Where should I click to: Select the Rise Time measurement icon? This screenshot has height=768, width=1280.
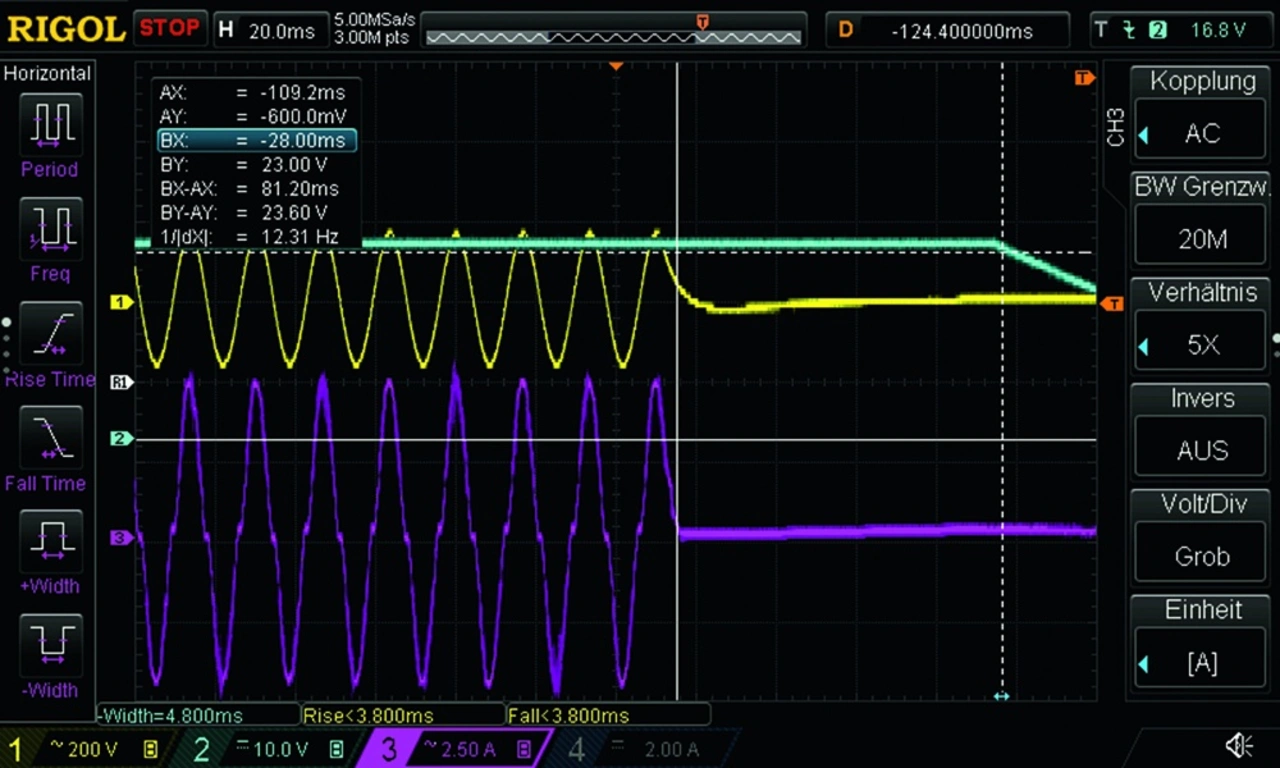click(x=50, y=334)
